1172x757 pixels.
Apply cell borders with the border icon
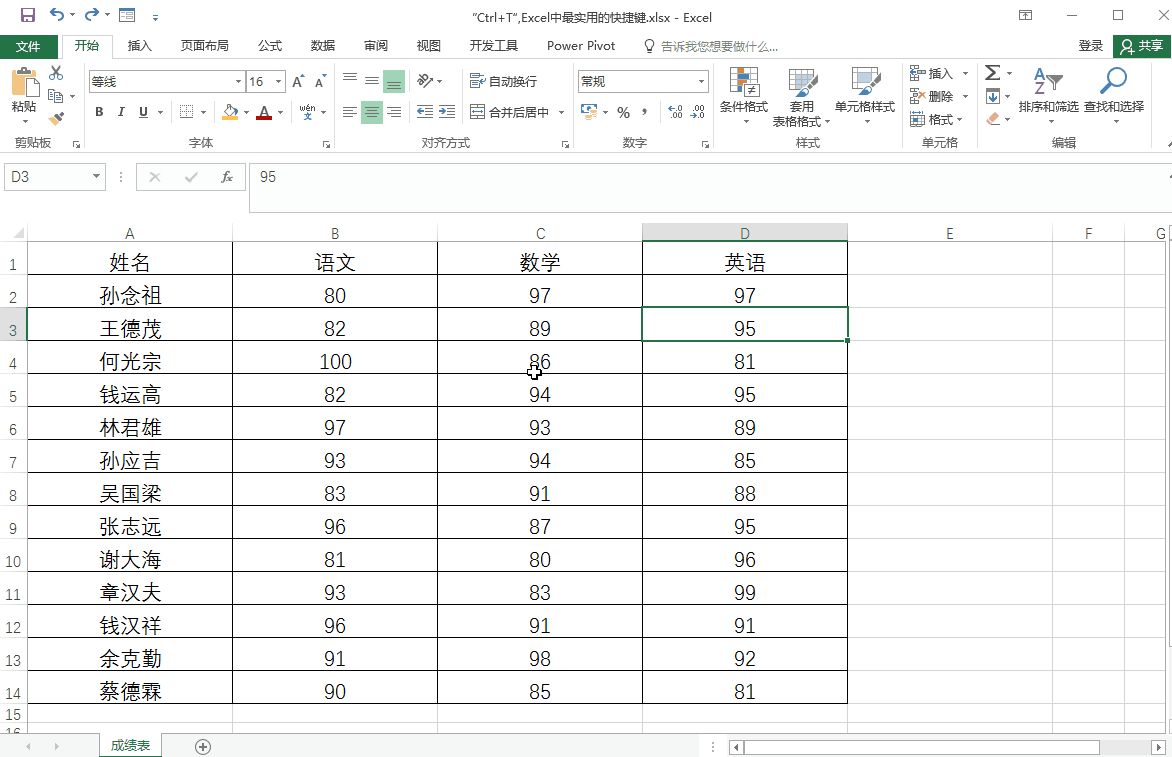click(x=187, y=112)
